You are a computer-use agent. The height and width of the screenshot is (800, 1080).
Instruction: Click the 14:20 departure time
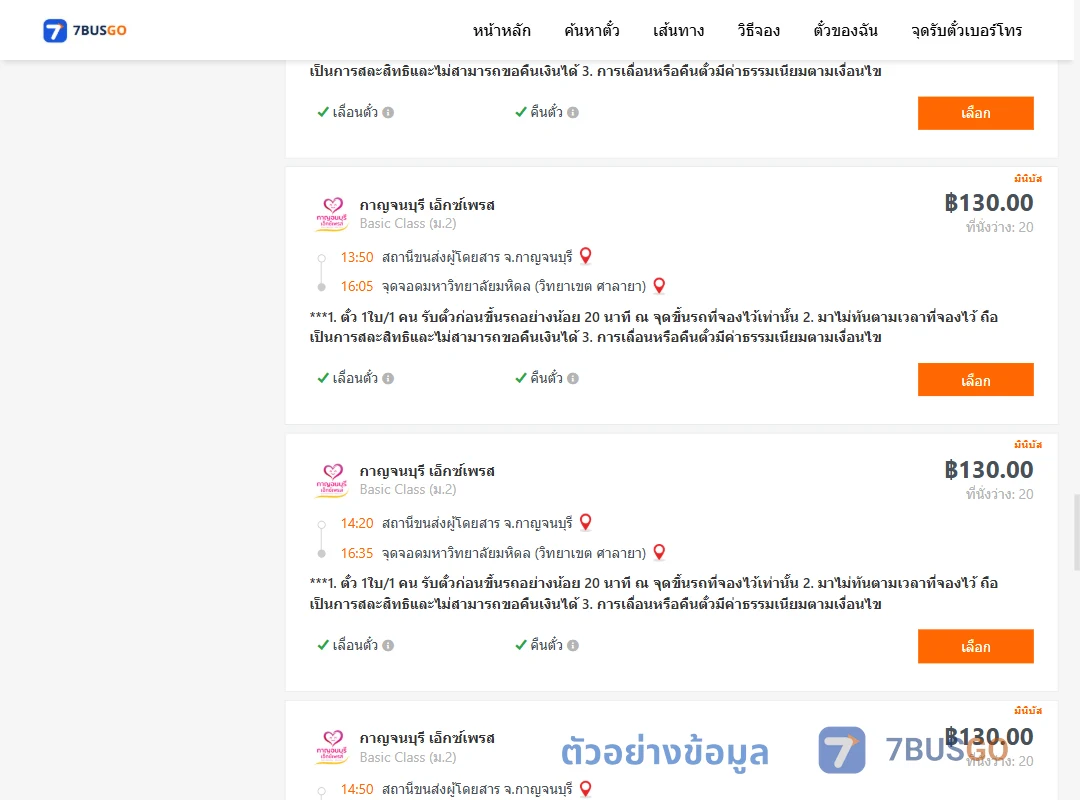coord(357,523)
